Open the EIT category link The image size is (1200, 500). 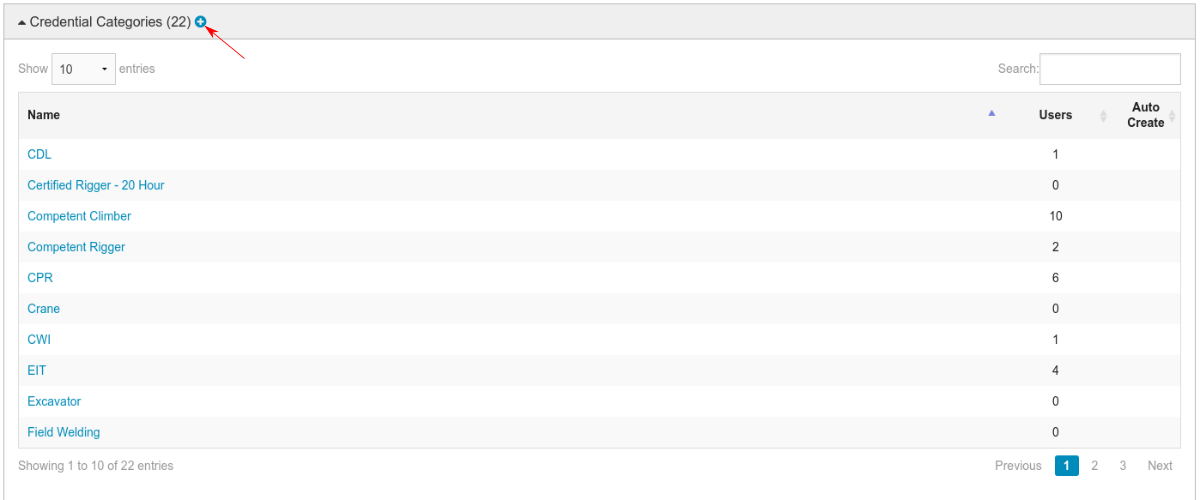[37, 371]
